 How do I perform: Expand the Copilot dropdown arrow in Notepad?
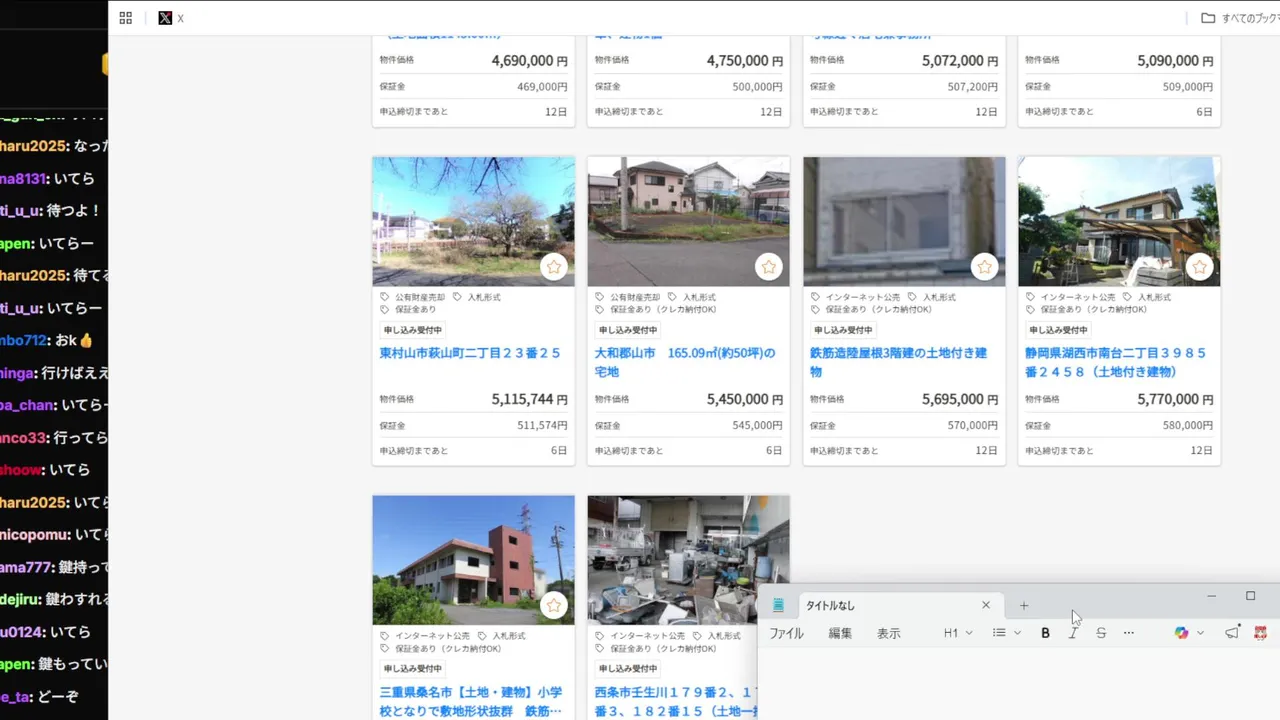[1200, 633]
